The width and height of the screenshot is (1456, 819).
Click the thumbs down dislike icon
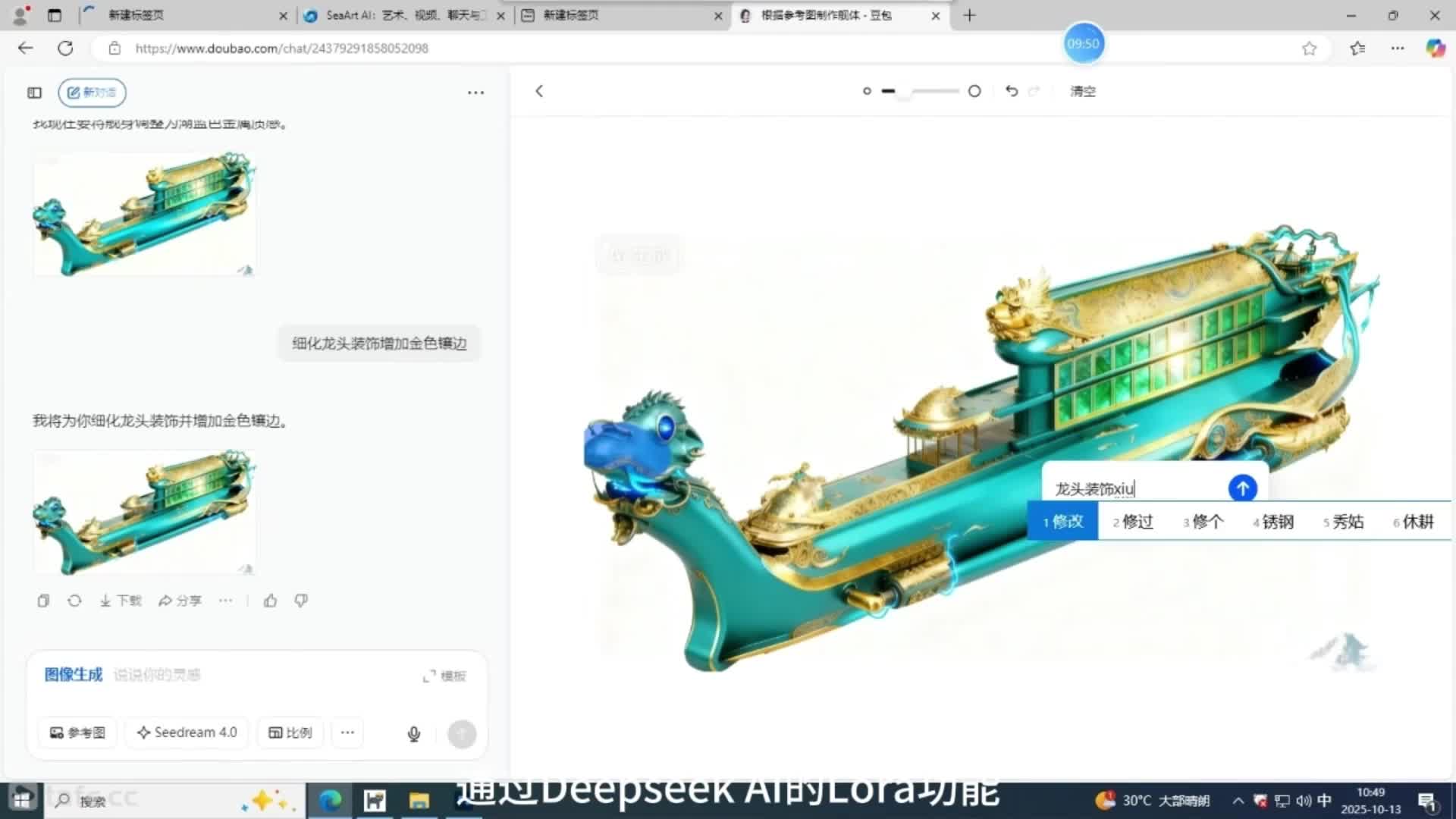(x=301, y=601)
